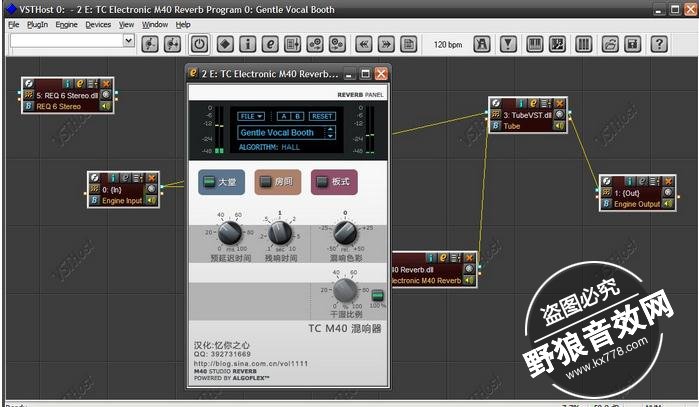Click the 干湿比例 dry/wet mix knob
The image size is (699, 407).
[345, 290]
